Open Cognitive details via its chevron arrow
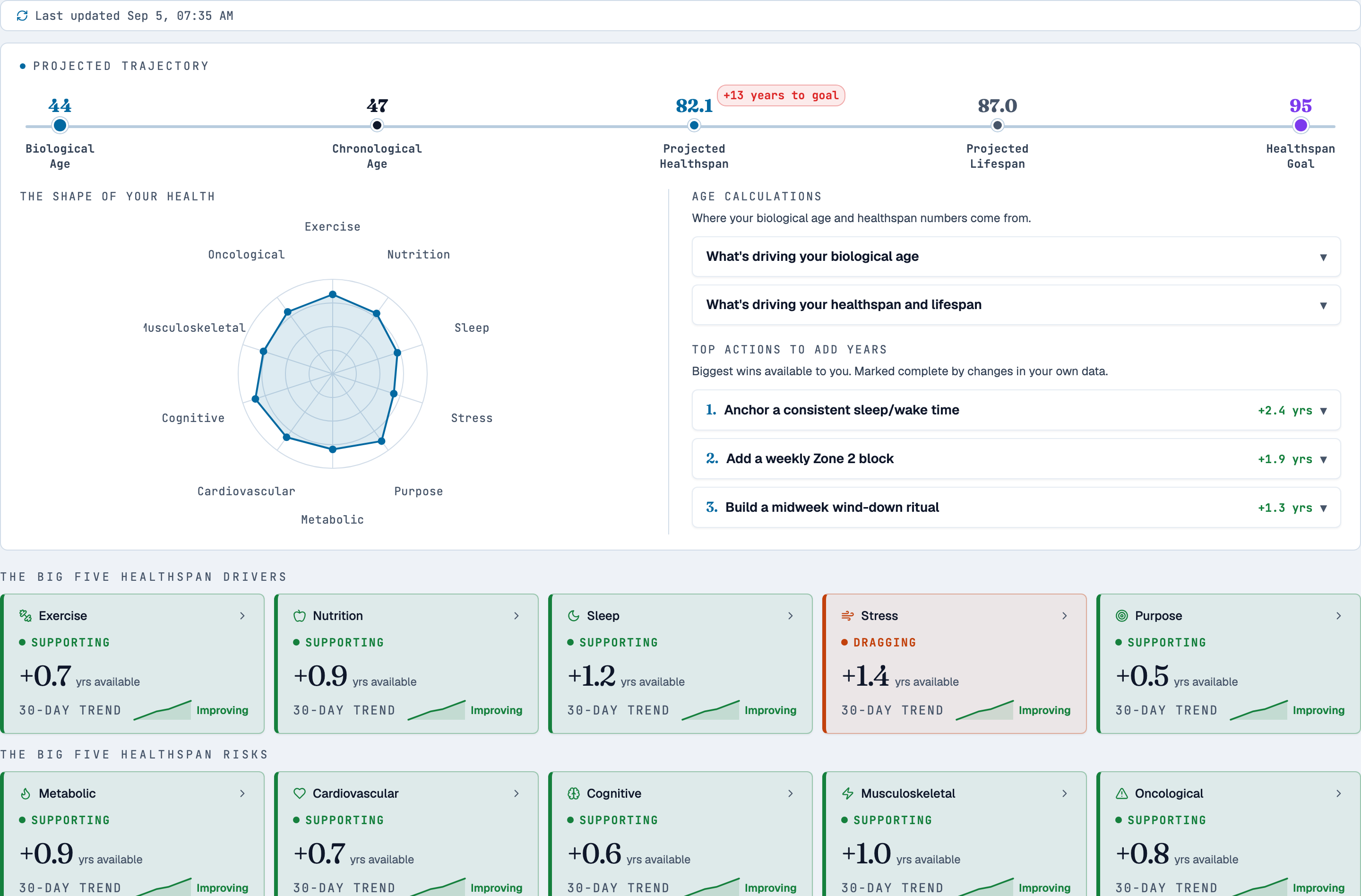Viewport: 1361px width, 896px height. (x=790, y=793)
